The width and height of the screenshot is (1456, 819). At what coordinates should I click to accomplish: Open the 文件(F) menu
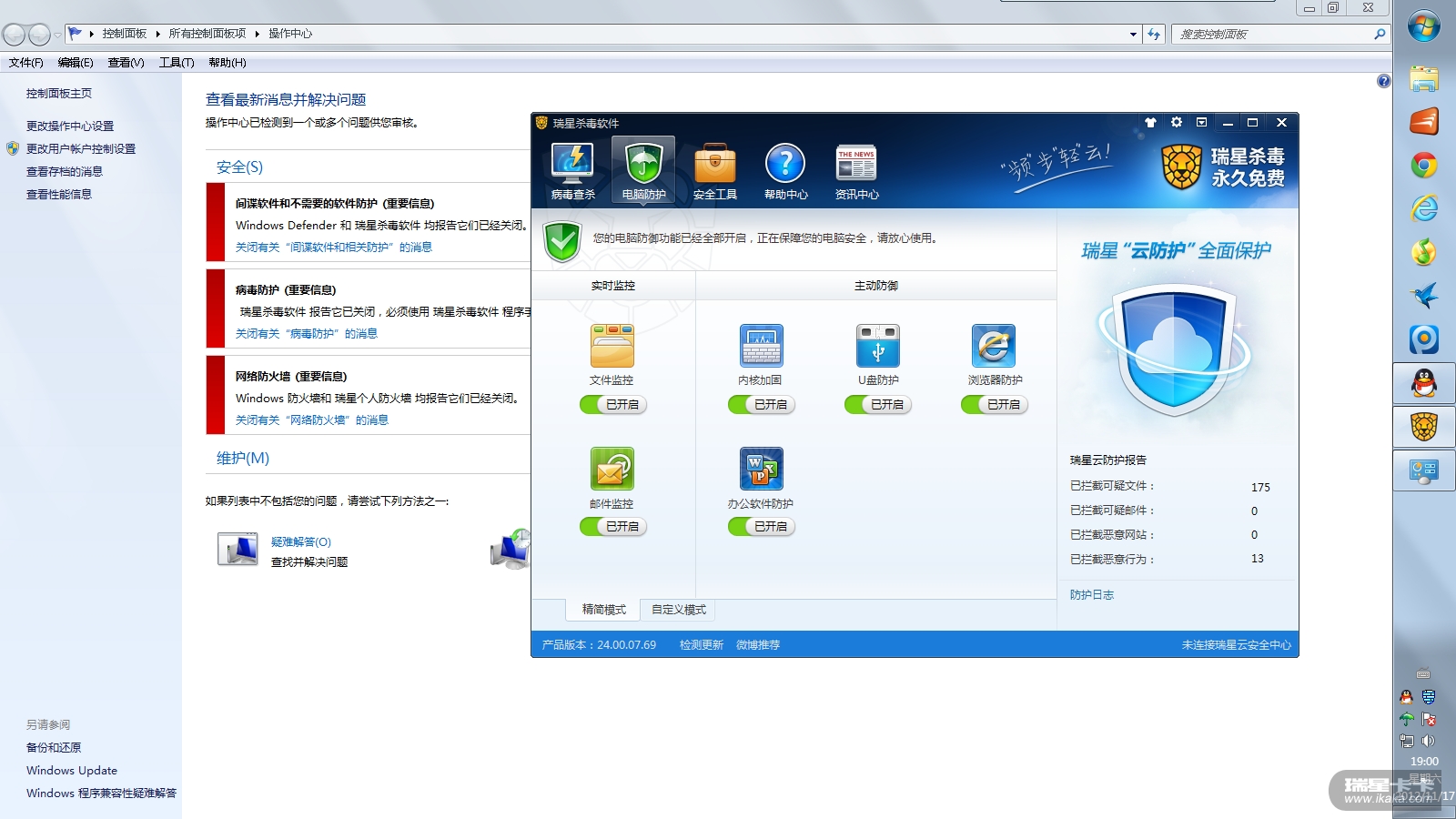[26, 63]
